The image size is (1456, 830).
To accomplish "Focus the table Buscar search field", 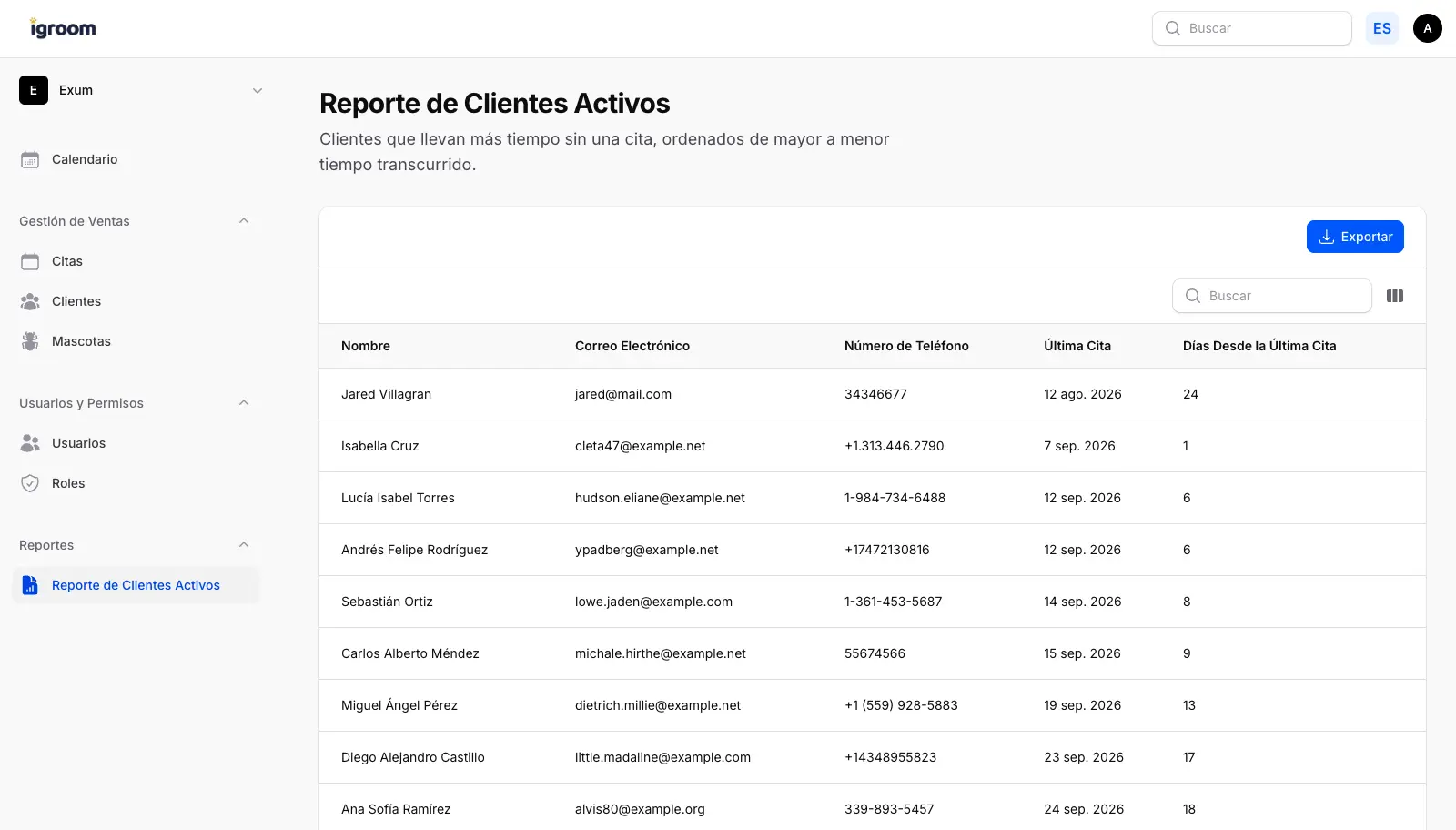I will pyautogui.click(x=1272, y=296).
